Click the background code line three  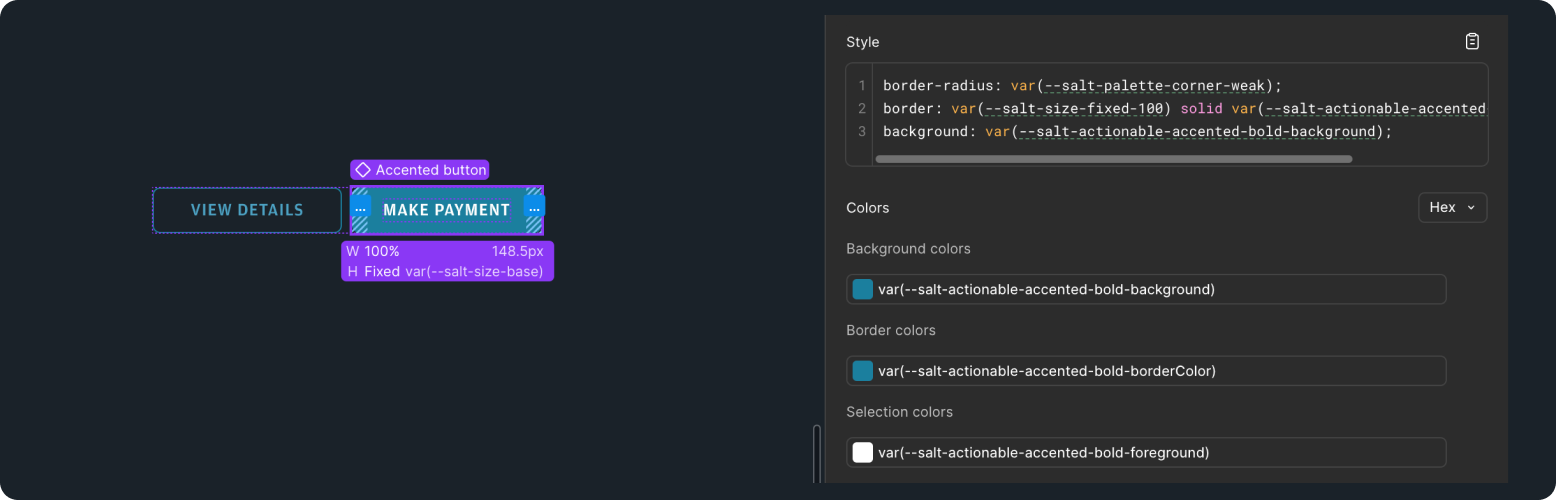coord(1137,132)
